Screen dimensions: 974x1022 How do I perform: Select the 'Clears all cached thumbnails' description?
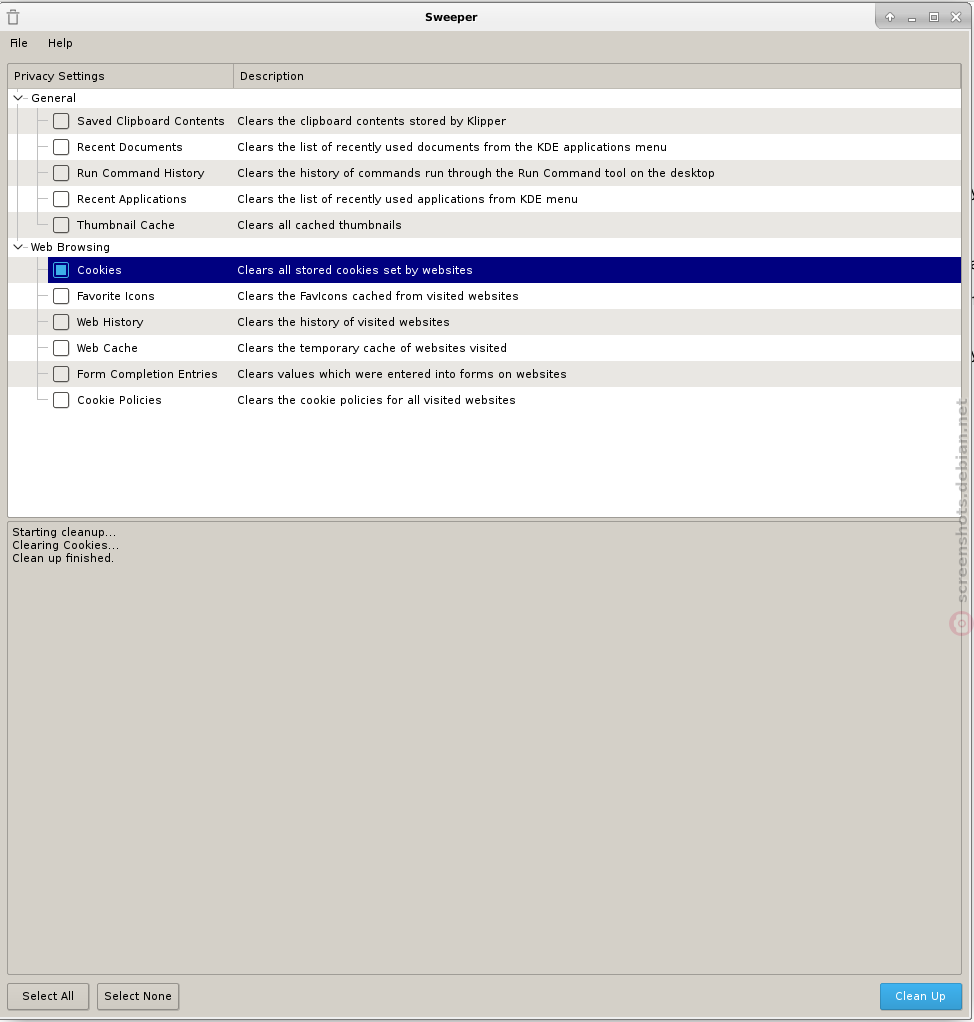[x=319, y=226]
